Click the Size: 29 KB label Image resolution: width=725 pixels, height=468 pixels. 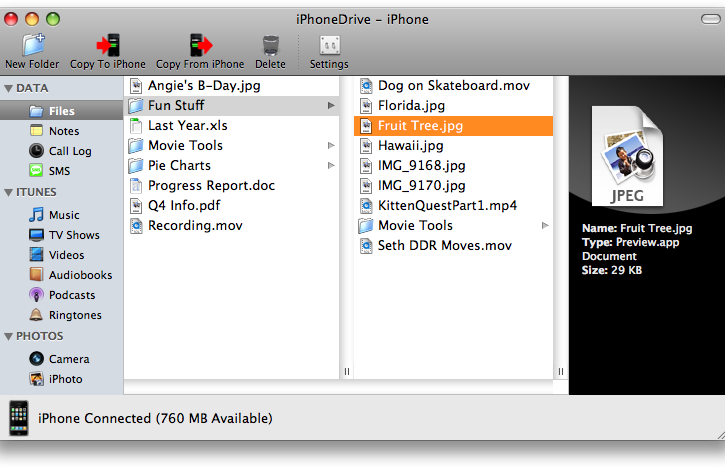612,270
